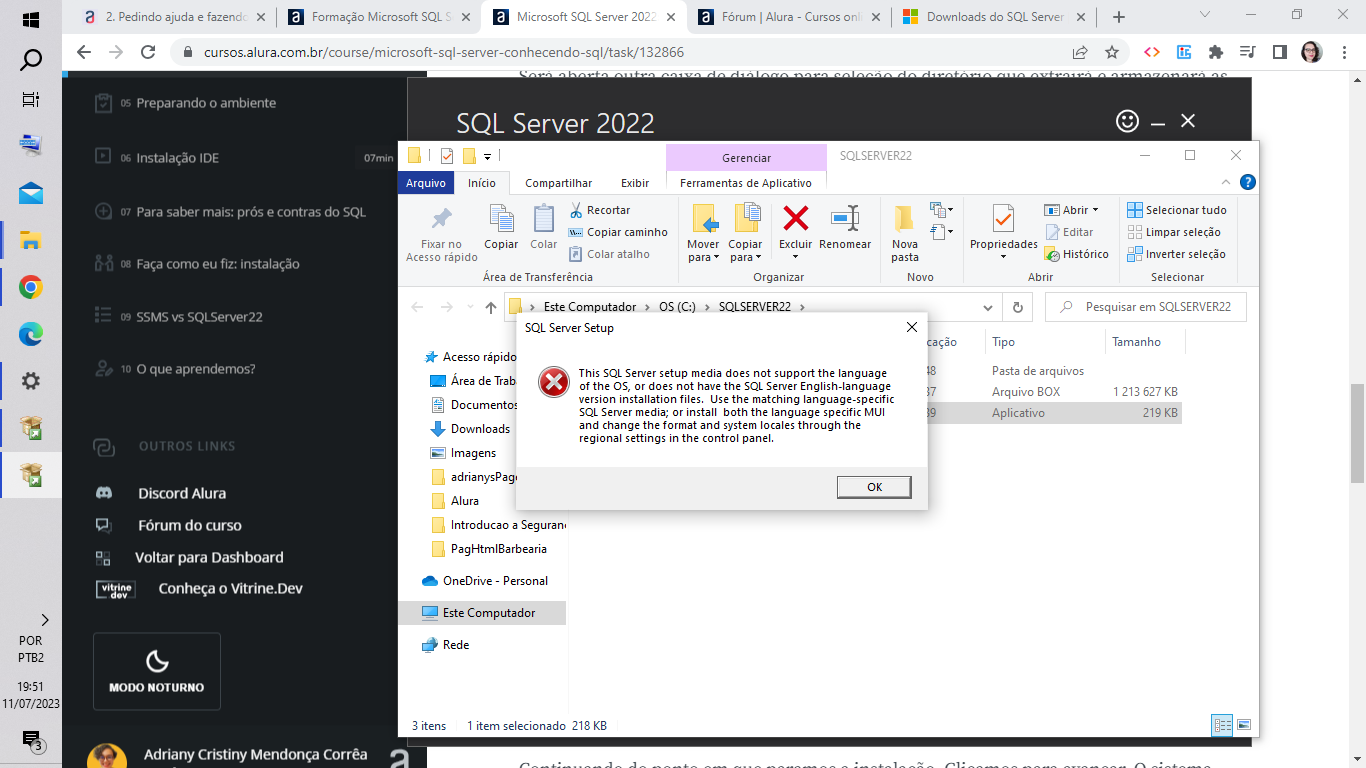The width and height of the screenshot is (1366, 768).
Task: Expand the Abrir dropdown arrow
Action: [x=1095, y=210]
